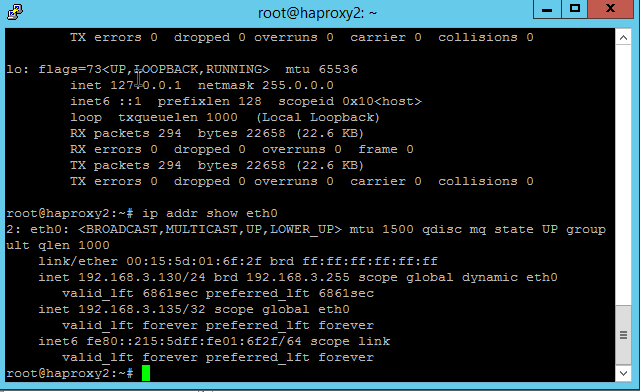This screenshot has width=640, height=392.
Task: Click the scrollbar down arrow
Action: (623, 373)
